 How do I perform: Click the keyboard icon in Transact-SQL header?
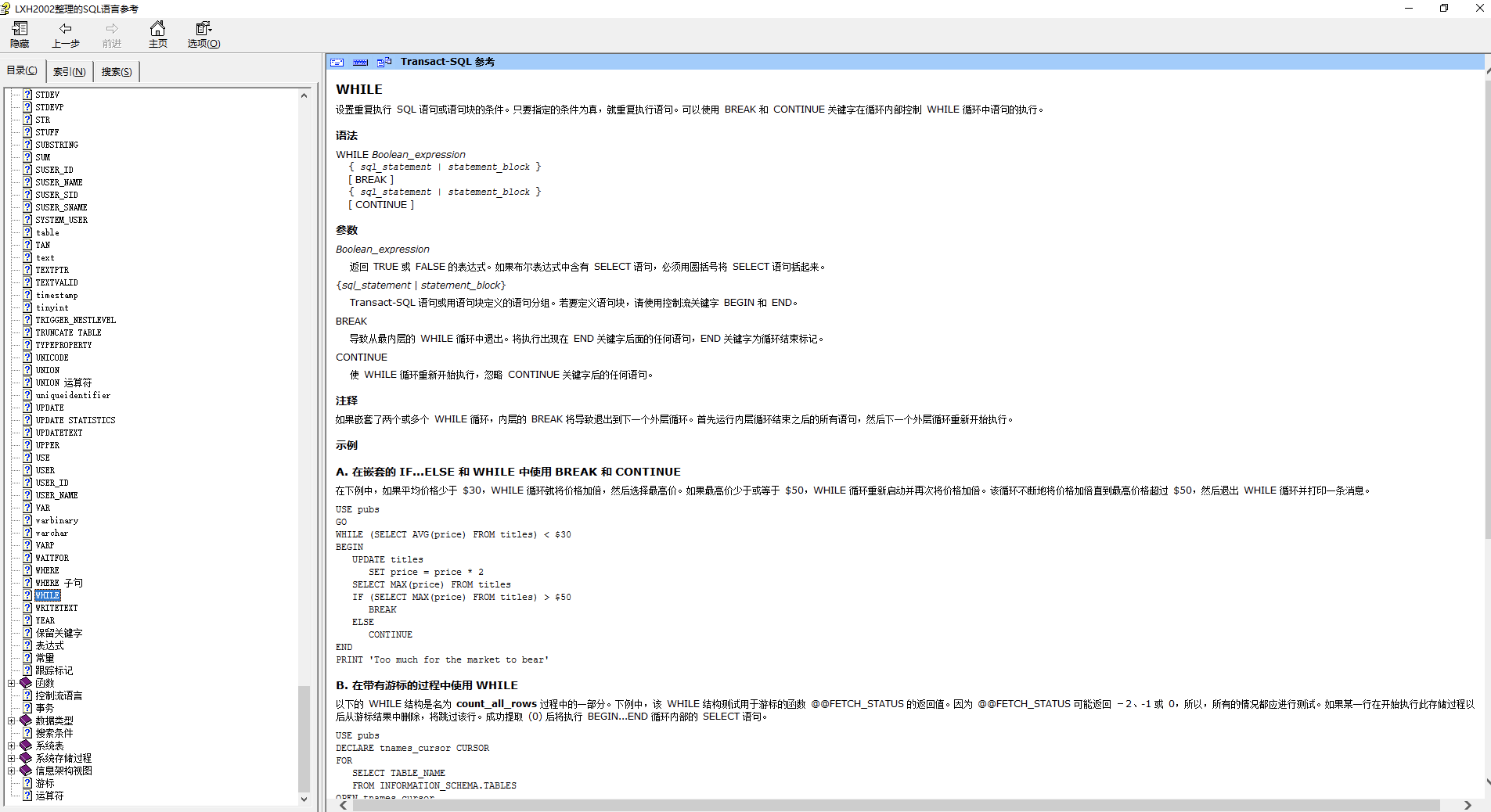pyautogui.click(x=361, y=62)
